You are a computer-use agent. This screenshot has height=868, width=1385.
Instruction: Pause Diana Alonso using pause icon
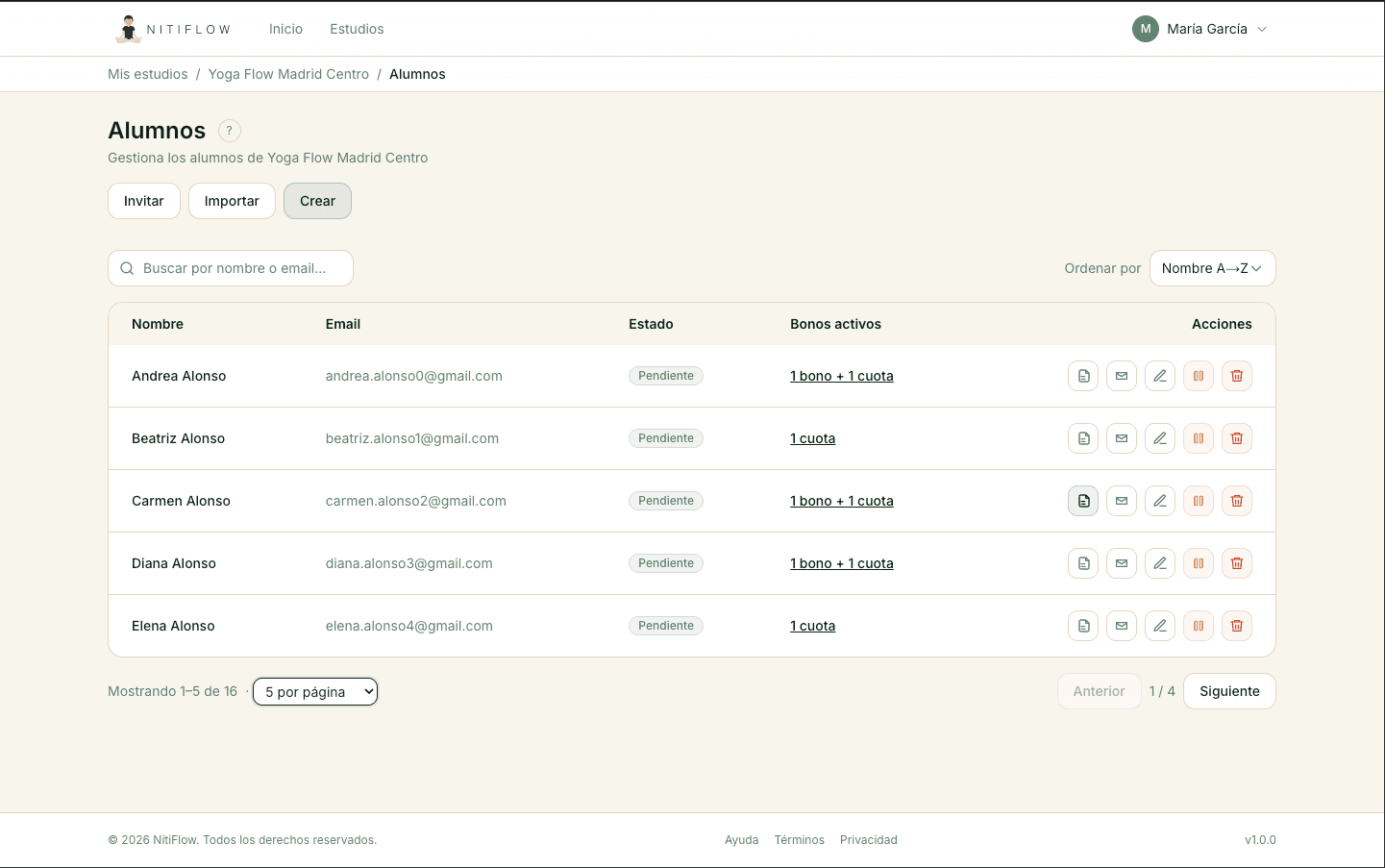[x=1199, y=563]
